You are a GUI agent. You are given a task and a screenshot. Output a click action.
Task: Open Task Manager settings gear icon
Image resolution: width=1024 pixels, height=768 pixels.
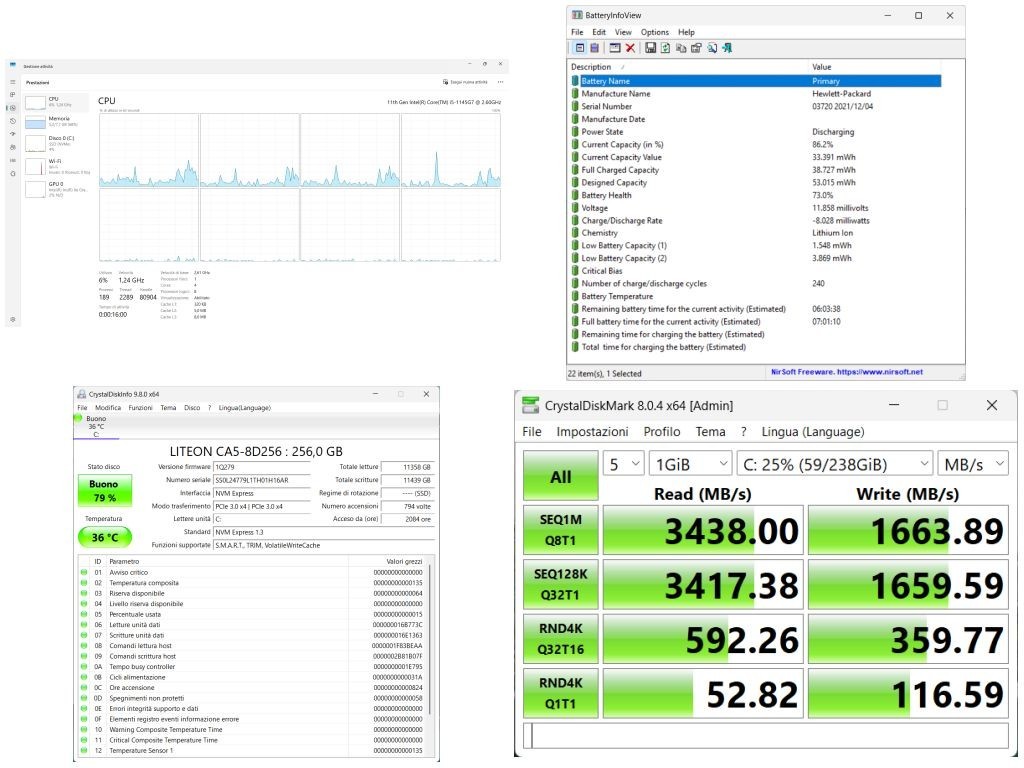12,320
